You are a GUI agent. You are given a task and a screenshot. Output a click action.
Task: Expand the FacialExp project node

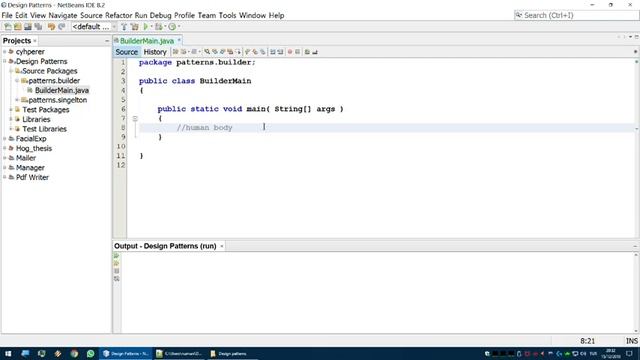coord(5,139)
